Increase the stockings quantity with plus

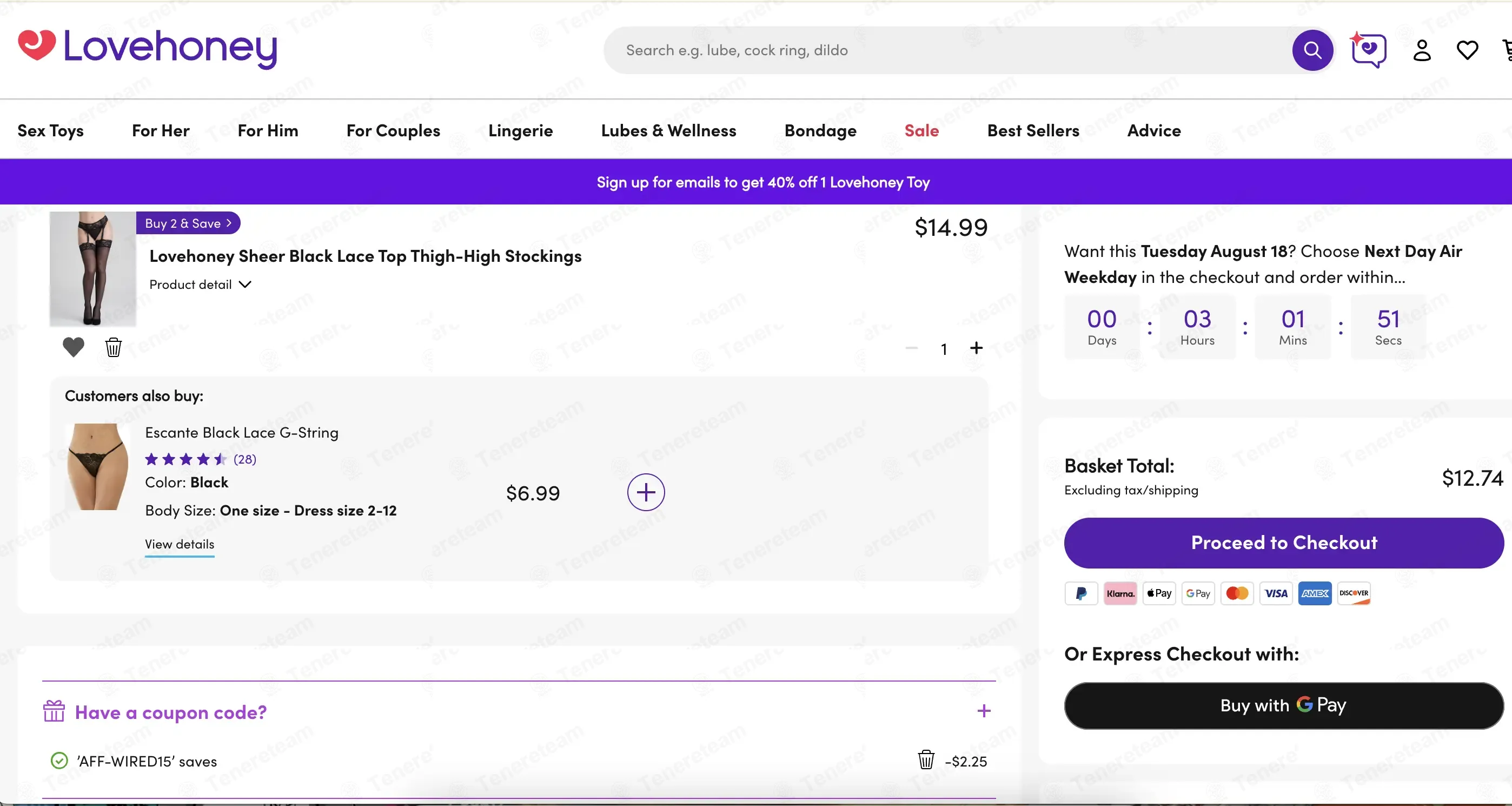click(976, 348)
